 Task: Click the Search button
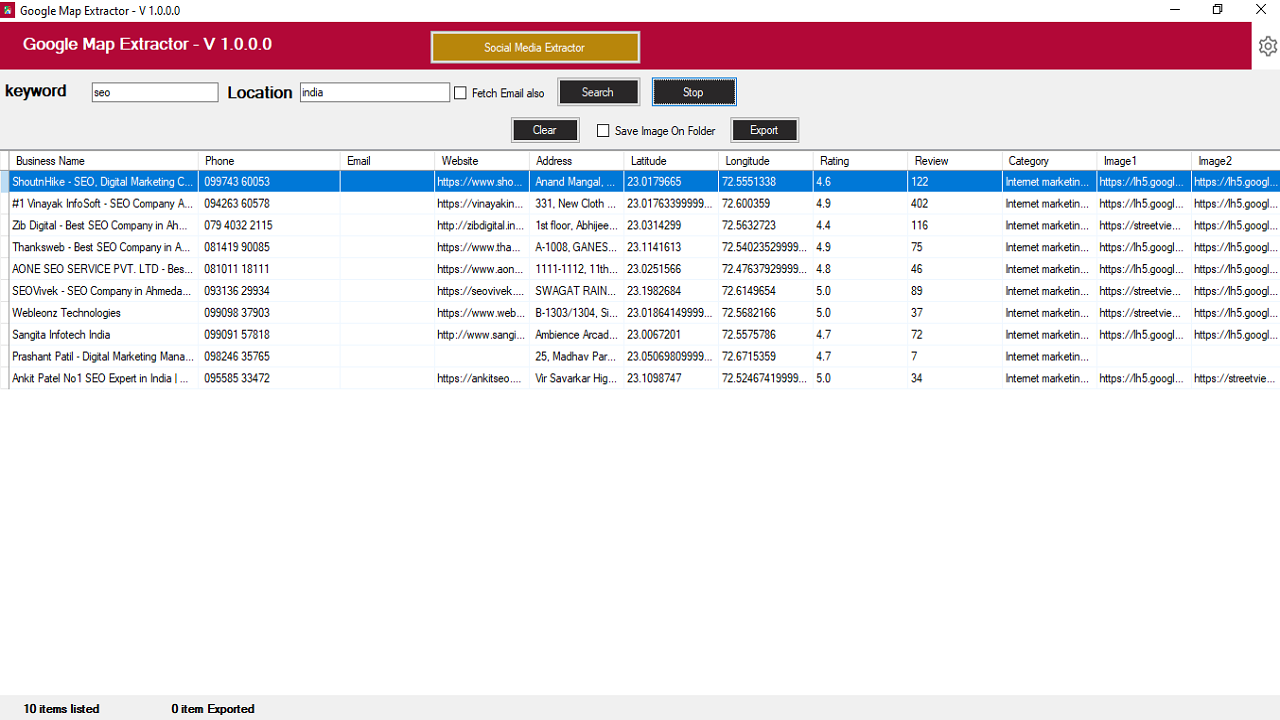[x=598, y=91]
